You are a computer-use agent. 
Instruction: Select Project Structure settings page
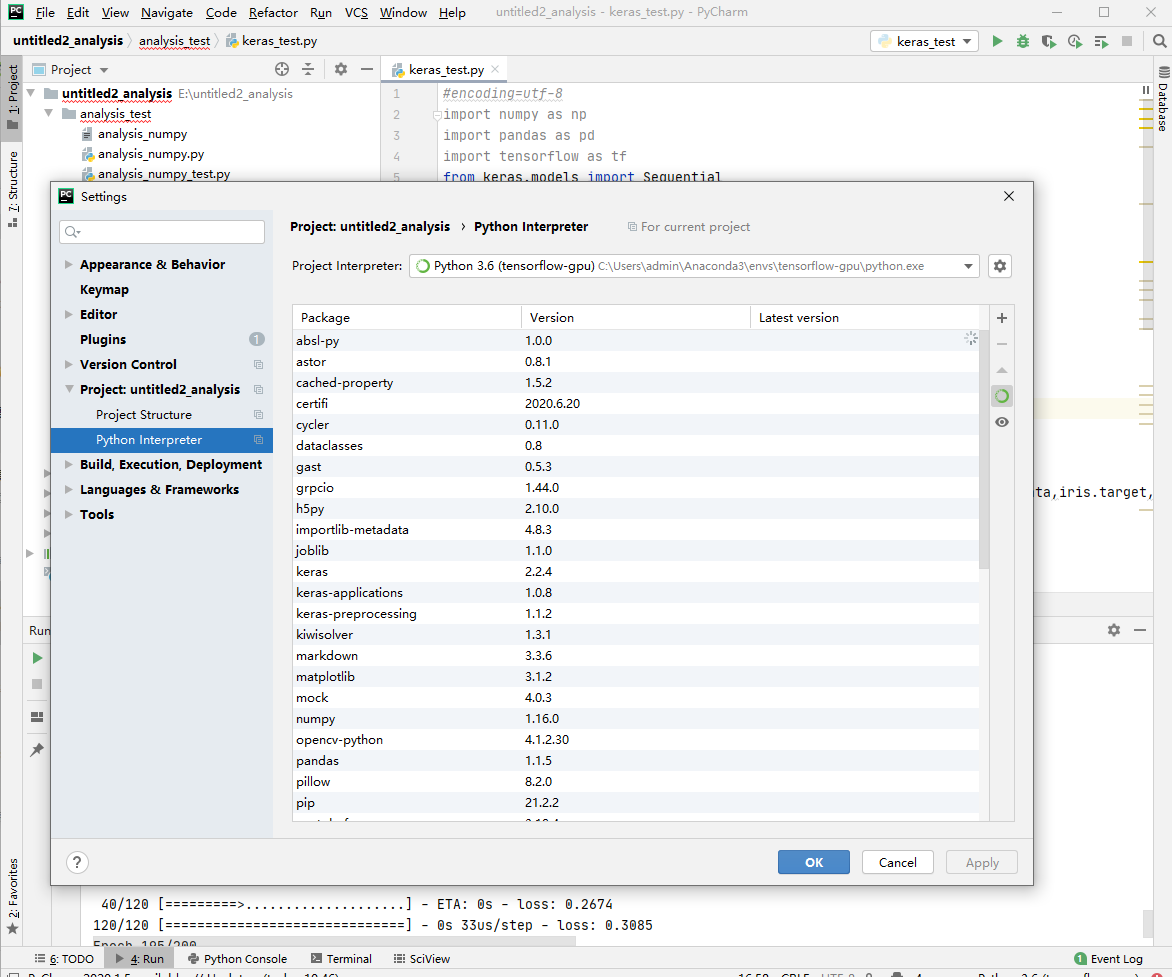[144, 414]
